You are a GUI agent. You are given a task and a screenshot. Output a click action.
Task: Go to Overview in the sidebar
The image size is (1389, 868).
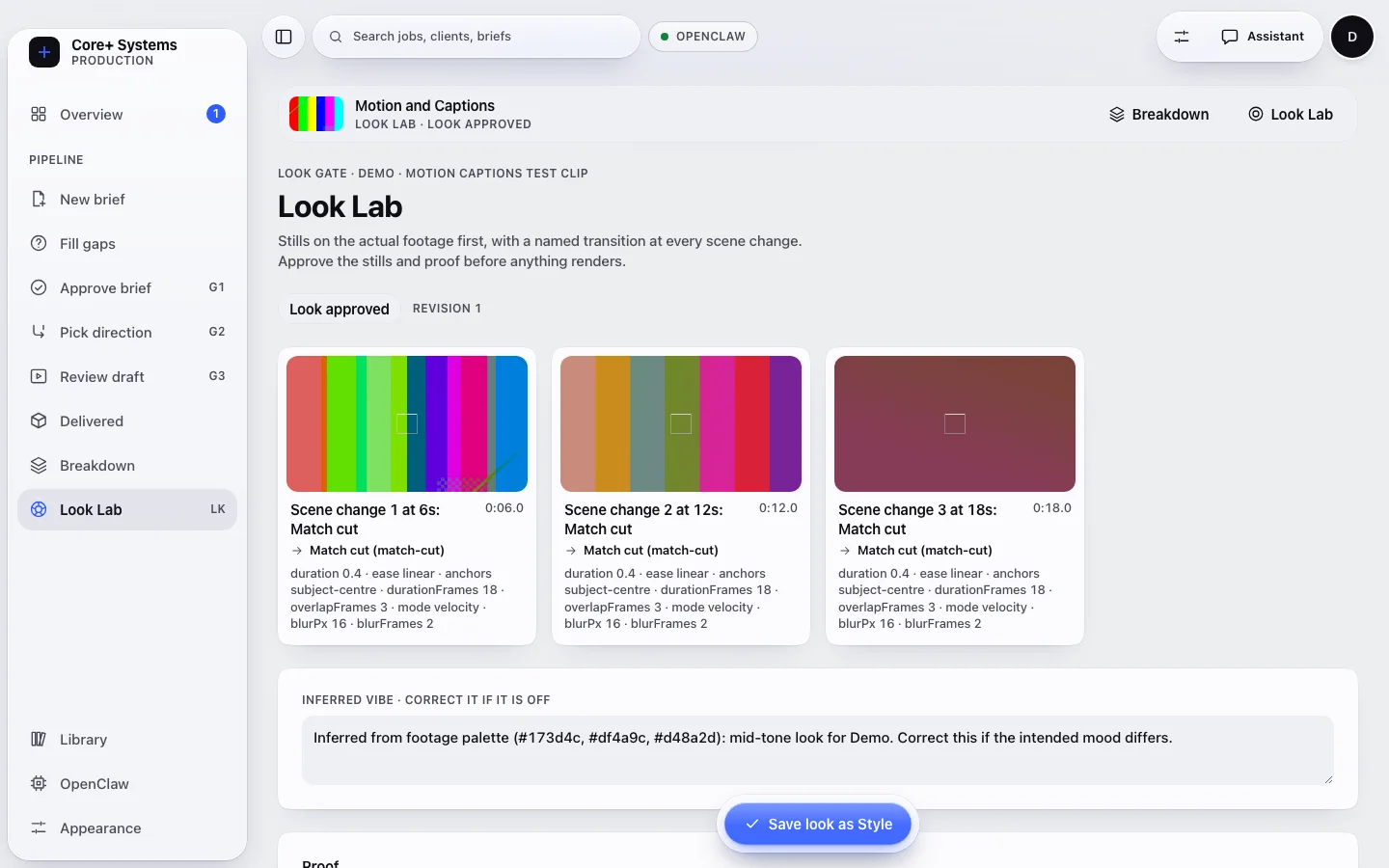click(x=127, y=115)
